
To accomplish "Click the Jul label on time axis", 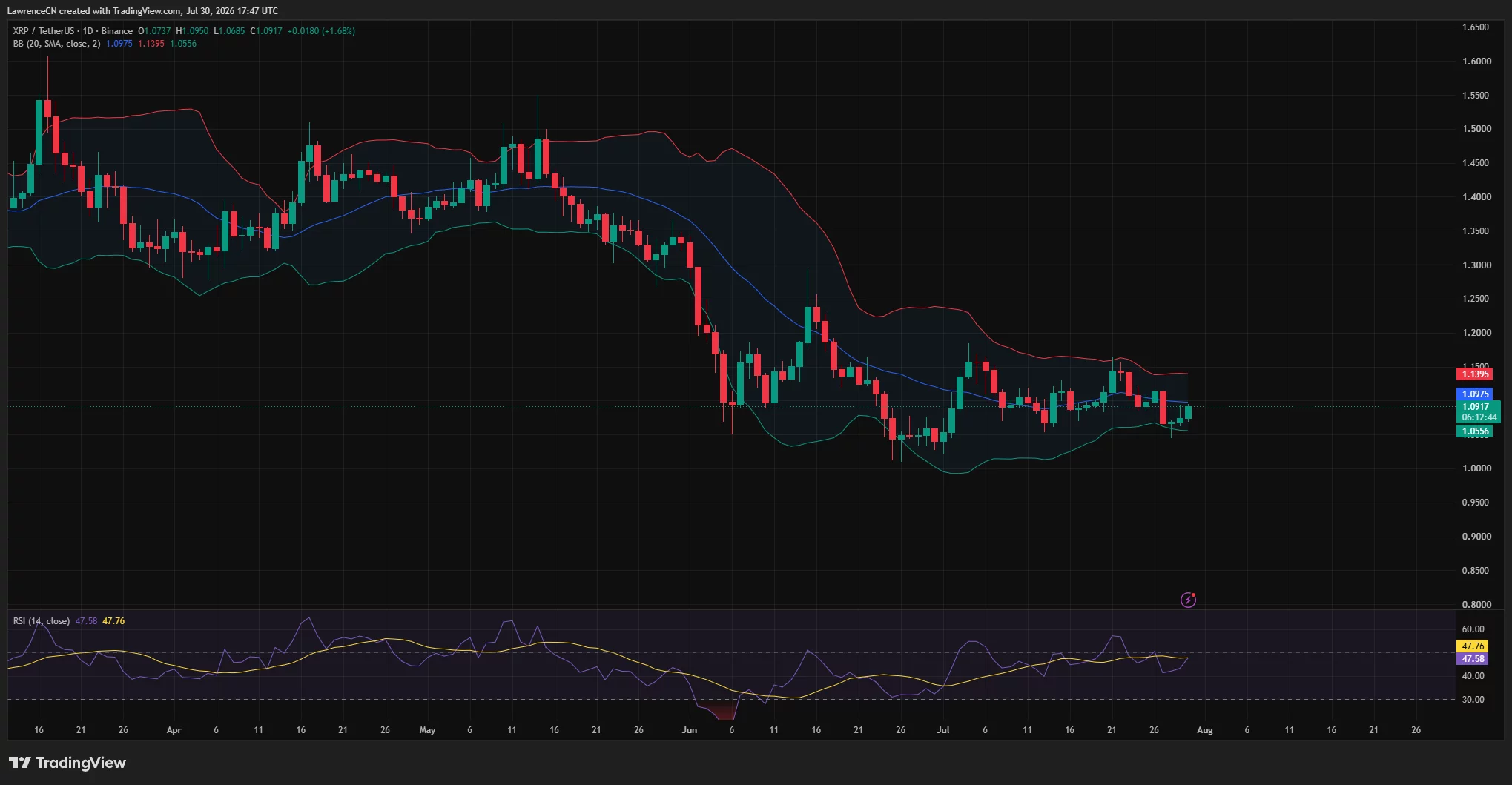I will coord(942,730).
